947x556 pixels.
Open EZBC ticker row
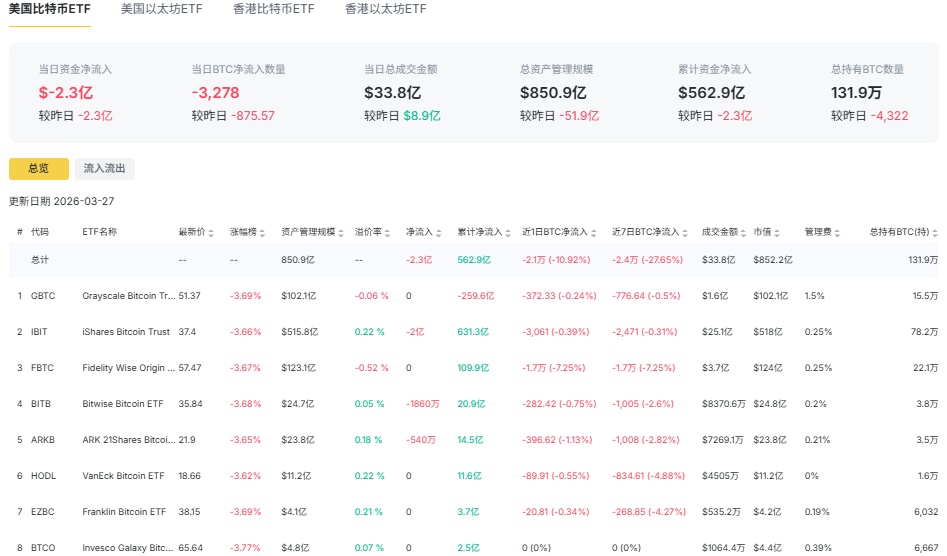coord(43,512)
